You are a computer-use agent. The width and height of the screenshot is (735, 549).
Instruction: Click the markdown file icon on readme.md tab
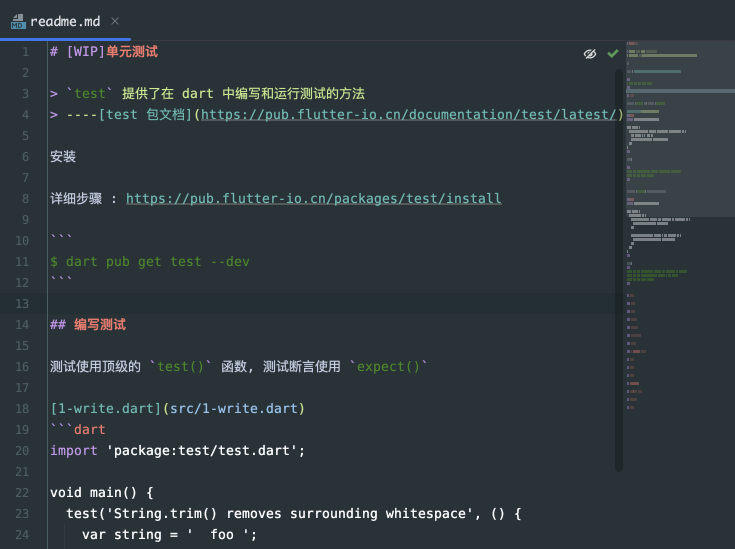click(x=18, y=22)
